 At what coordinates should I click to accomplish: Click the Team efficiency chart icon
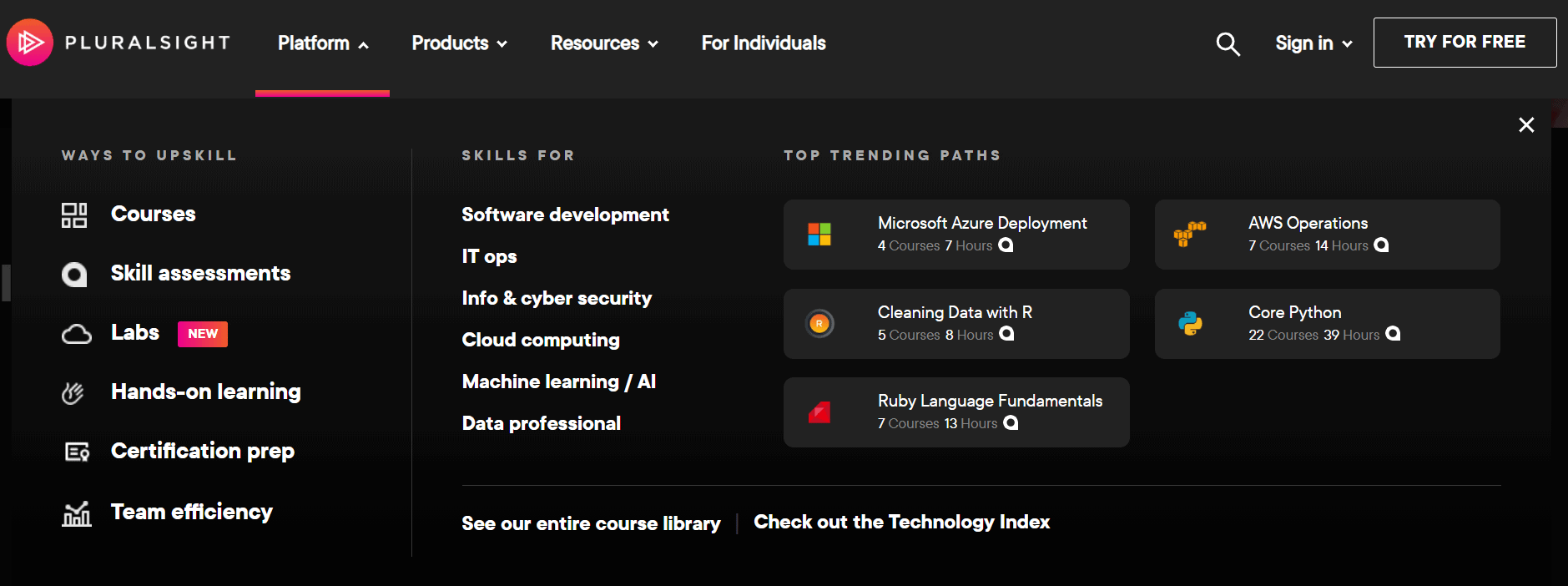click(x=77, y=513)
